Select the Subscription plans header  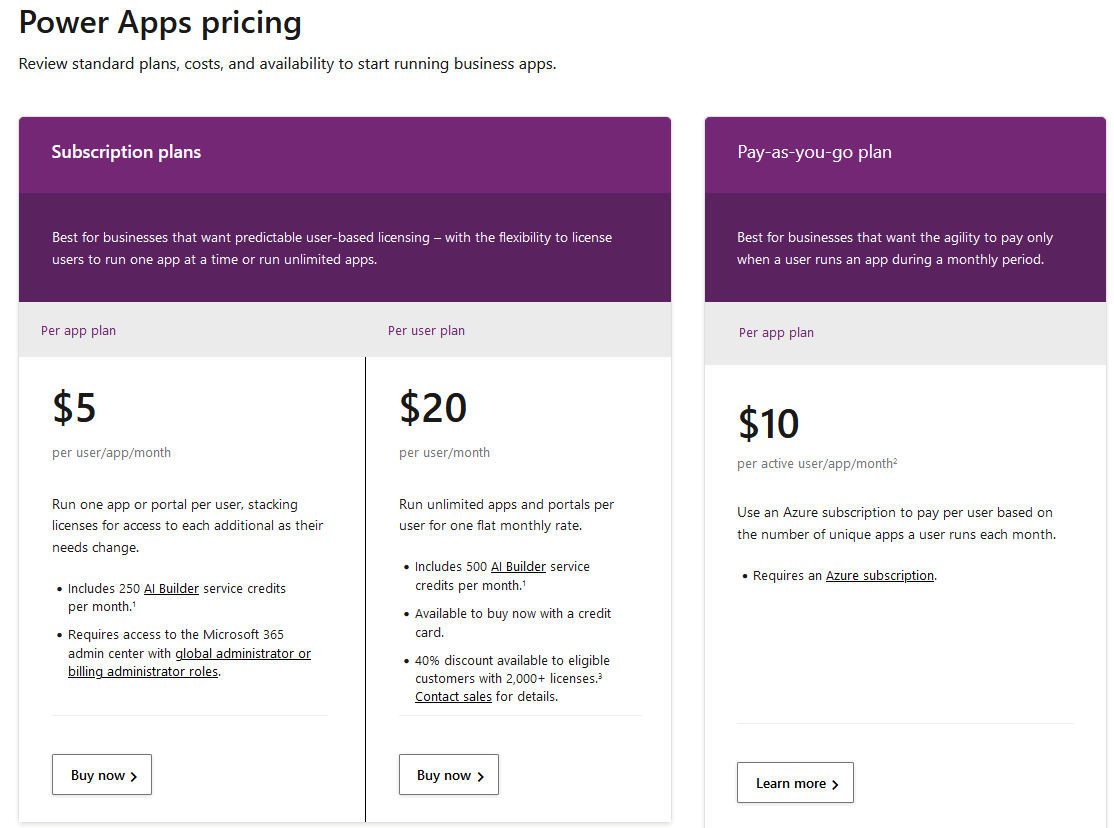click(x=126, y=152)
